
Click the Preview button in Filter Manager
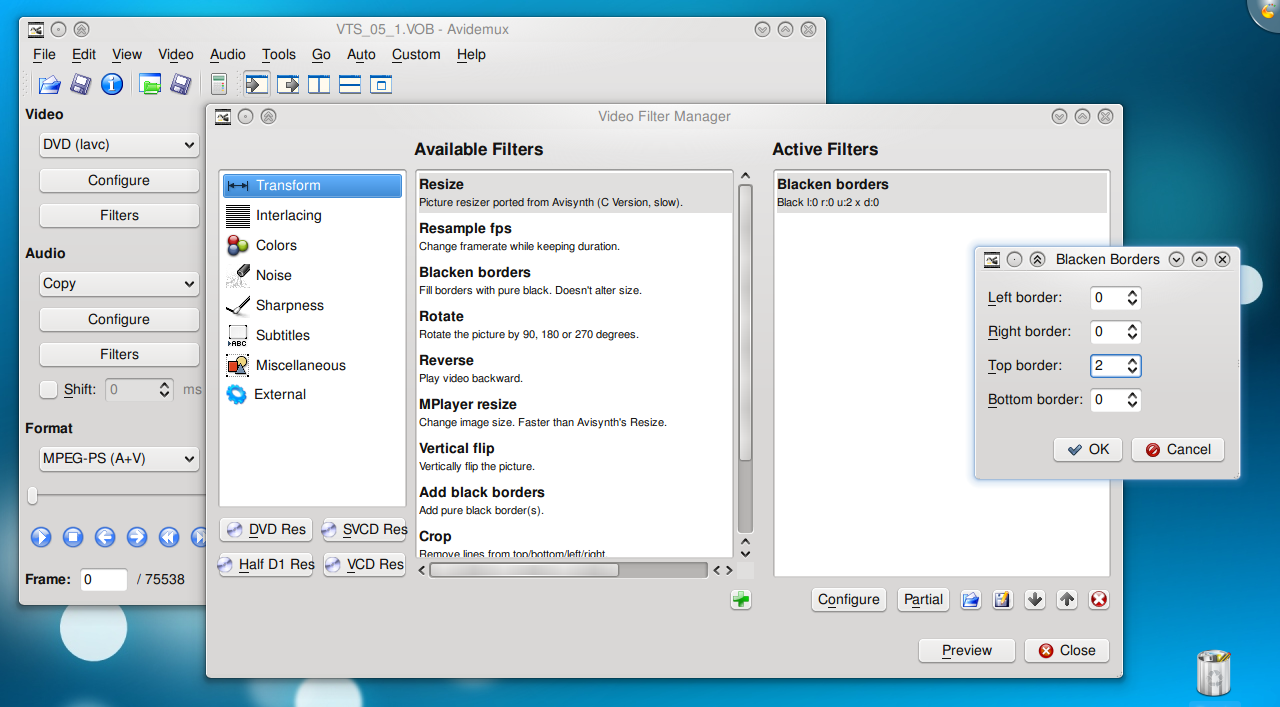point(967,650)
